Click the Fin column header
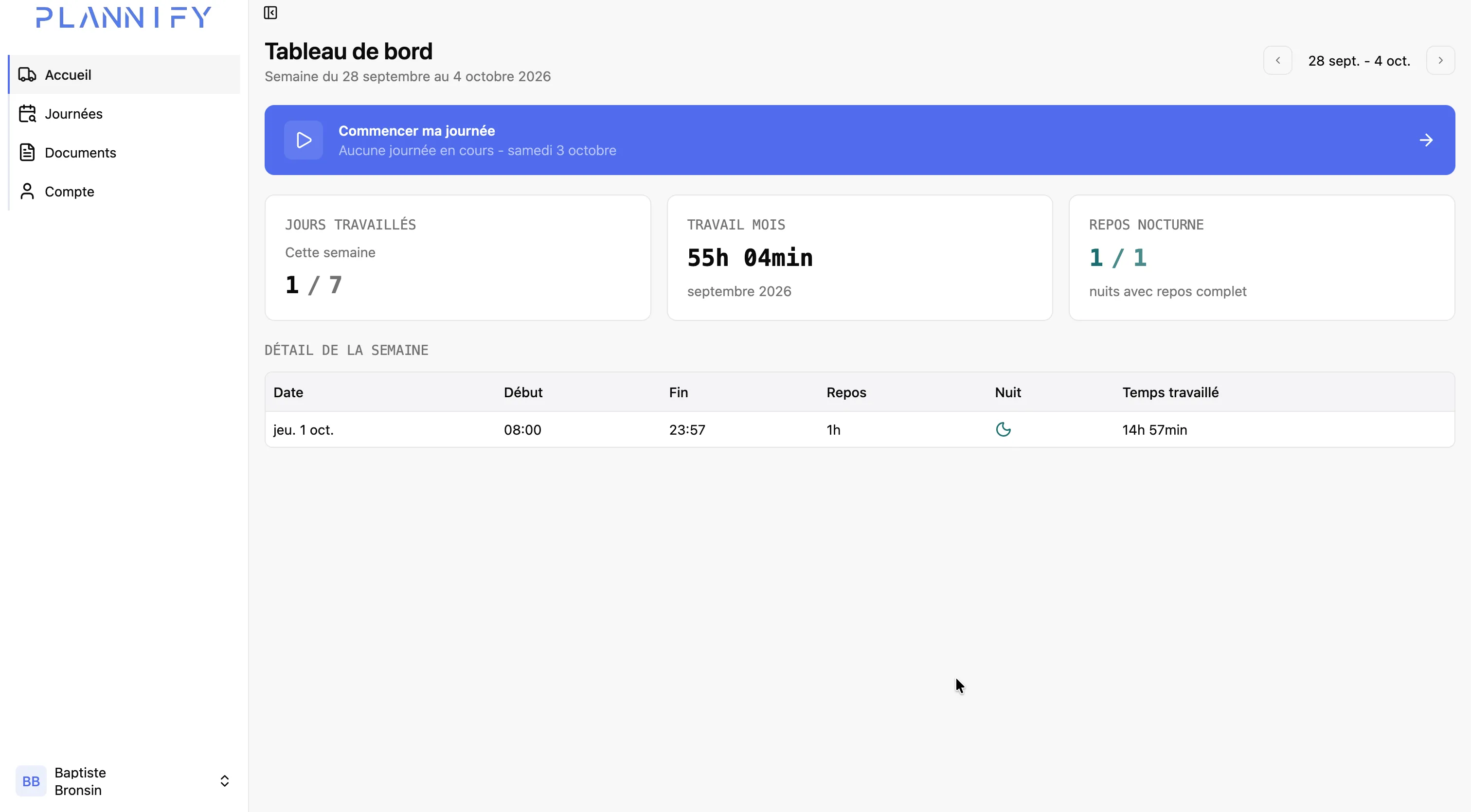Image resolution: width=1471 pixels, height=812 pixels. [x=679, y=392]
